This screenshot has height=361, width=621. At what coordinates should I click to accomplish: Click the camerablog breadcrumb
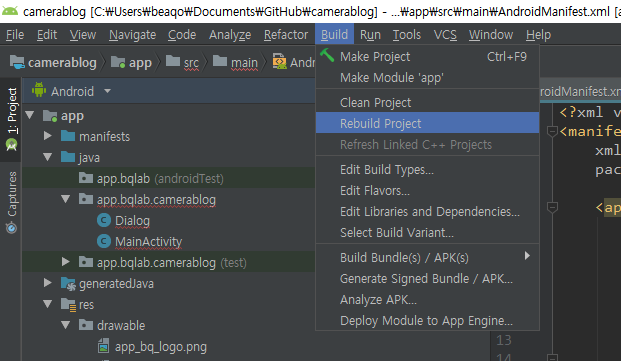[53, 62]
